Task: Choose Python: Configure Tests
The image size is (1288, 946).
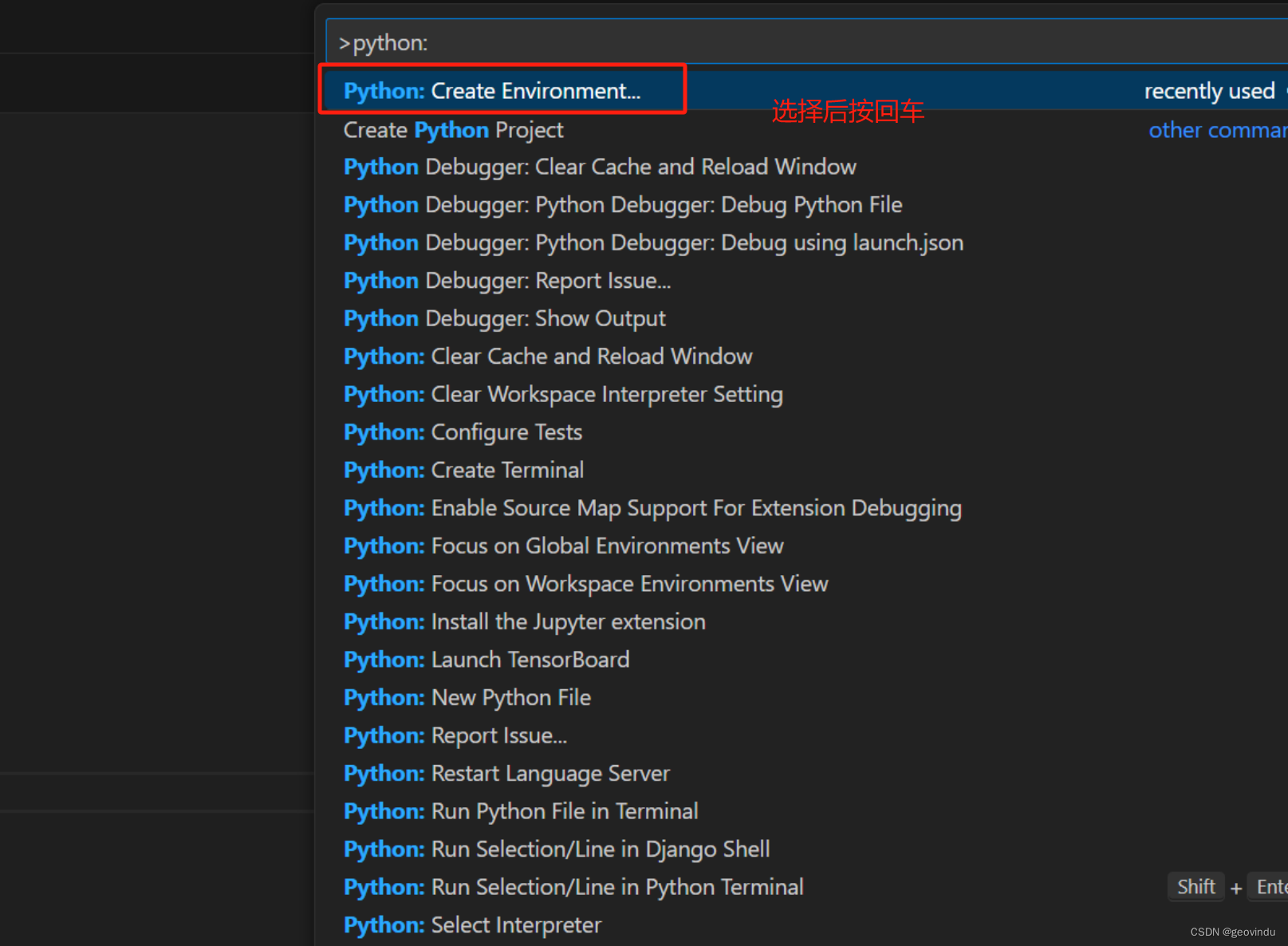Action: (462, 432)
